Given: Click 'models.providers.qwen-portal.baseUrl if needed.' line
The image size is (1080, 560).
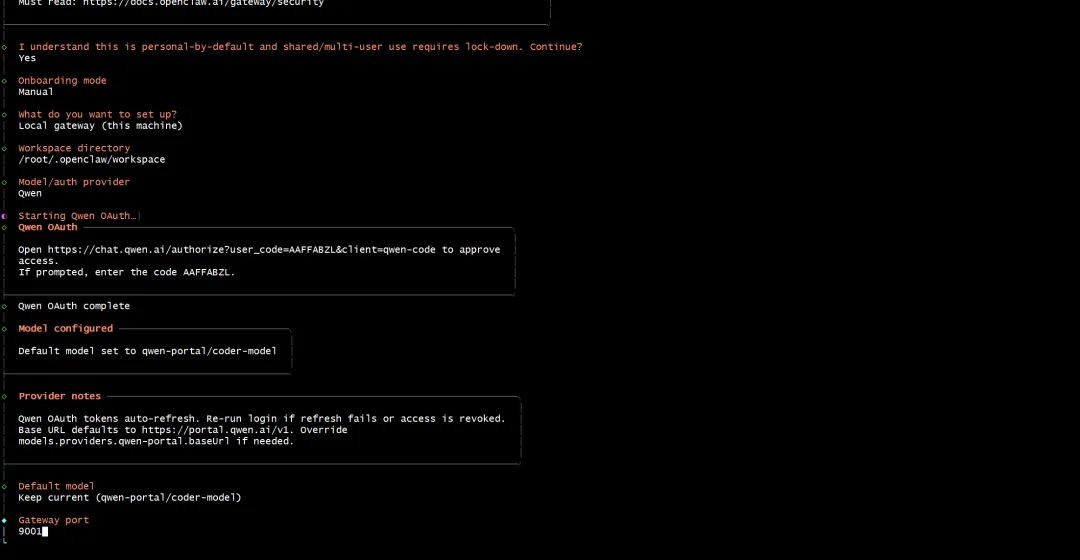Looking at the screenshot, I should (x=156, y=441).
